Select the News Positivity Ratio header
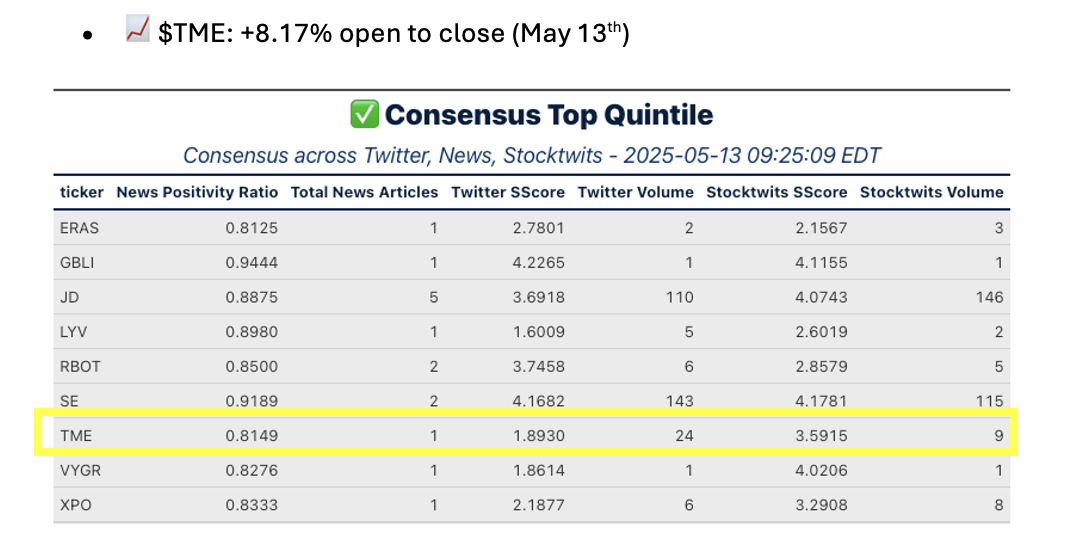The height and width of the screenshot is (540, 1076). click(x=197, y=192)
